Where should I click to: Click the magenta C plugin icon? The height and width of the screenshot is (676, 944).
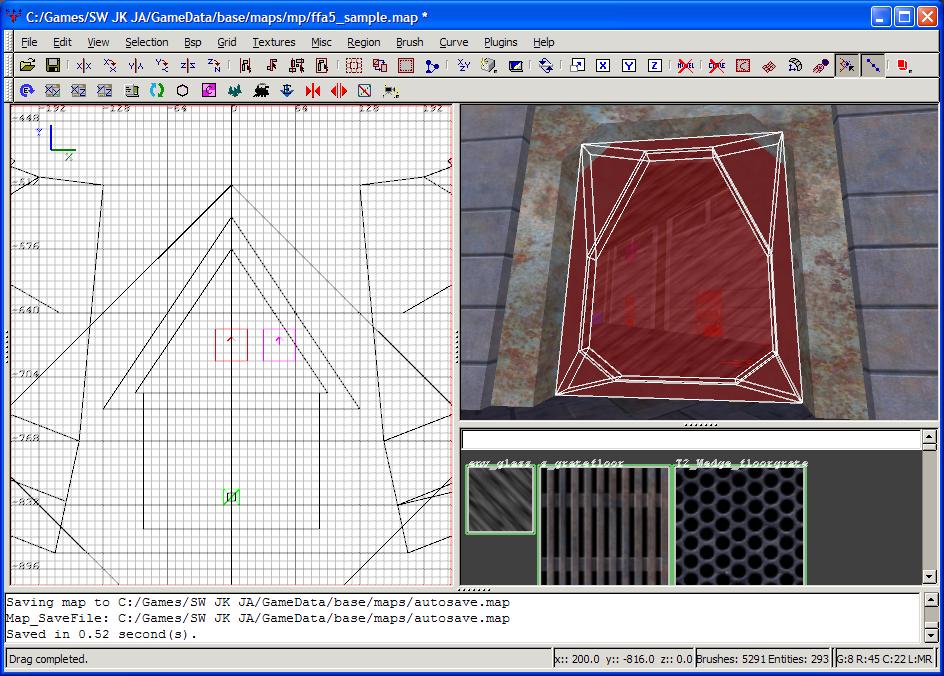(x=209, y=91)
